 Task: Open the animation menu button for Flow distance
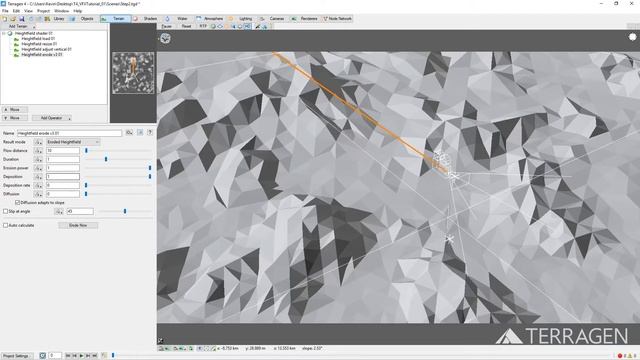[x=38, y=151]
